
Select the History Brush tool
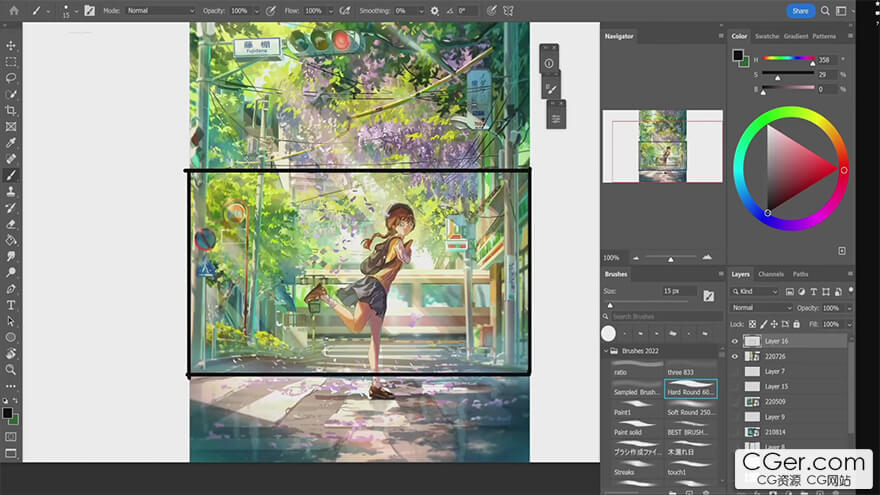click(x=11, y=208)
